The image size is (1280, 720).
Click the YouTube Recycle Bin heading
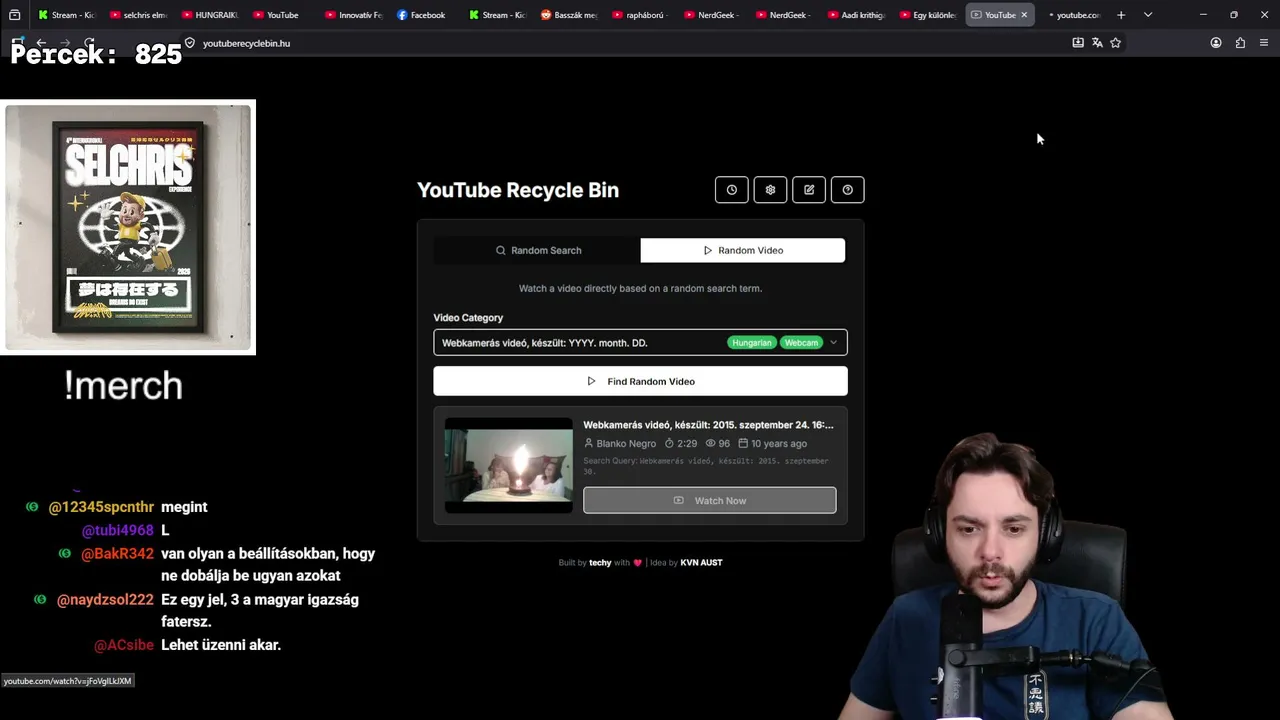tap(518, 190)
